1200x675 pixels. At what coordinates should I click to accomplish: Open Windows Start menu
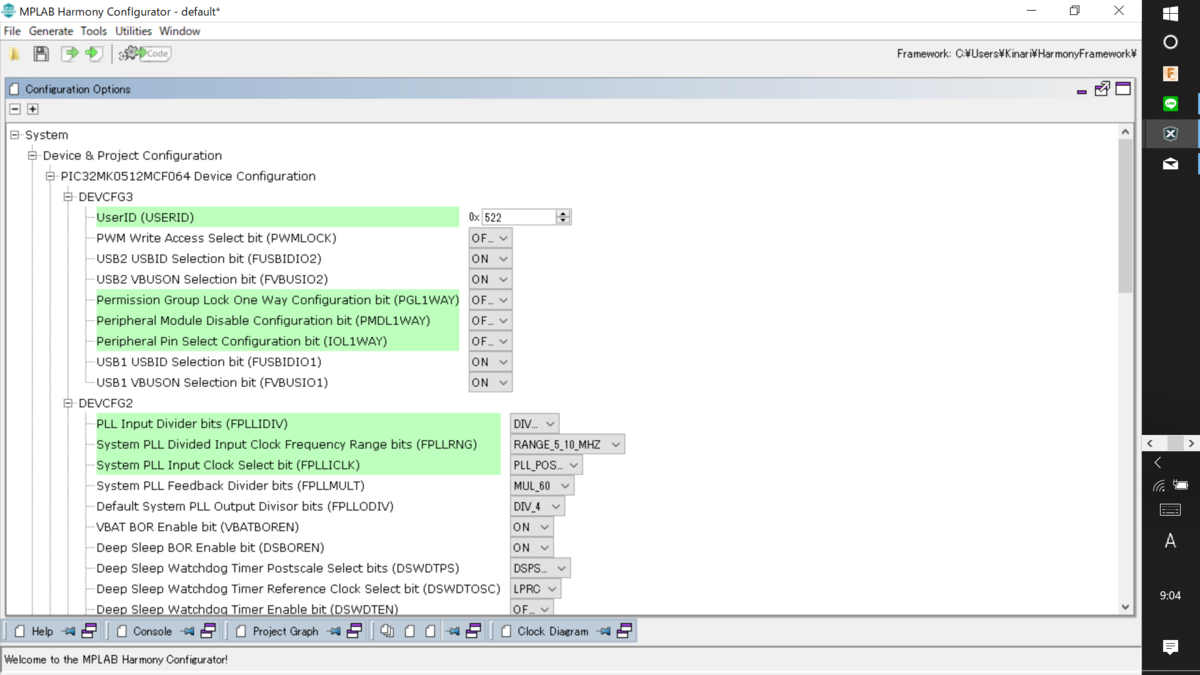click(1171, 13)
